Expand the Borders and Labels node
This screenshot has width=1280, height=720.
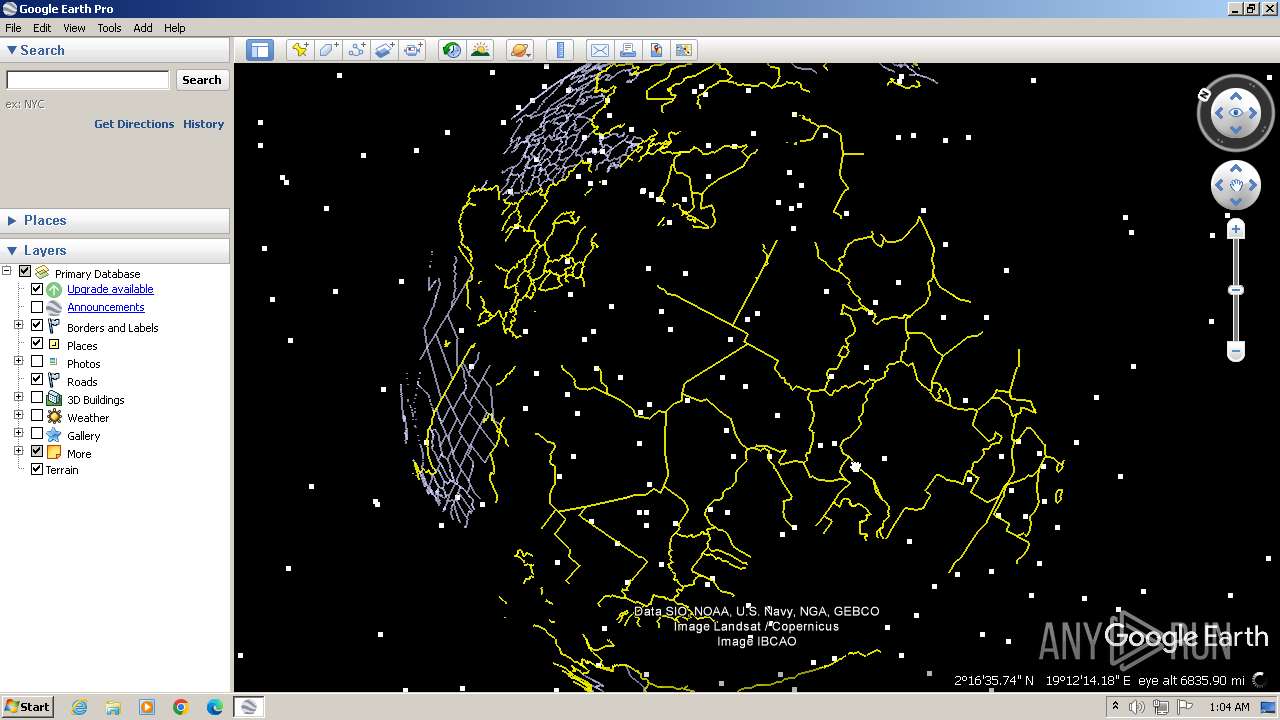(x=18, y=325)
